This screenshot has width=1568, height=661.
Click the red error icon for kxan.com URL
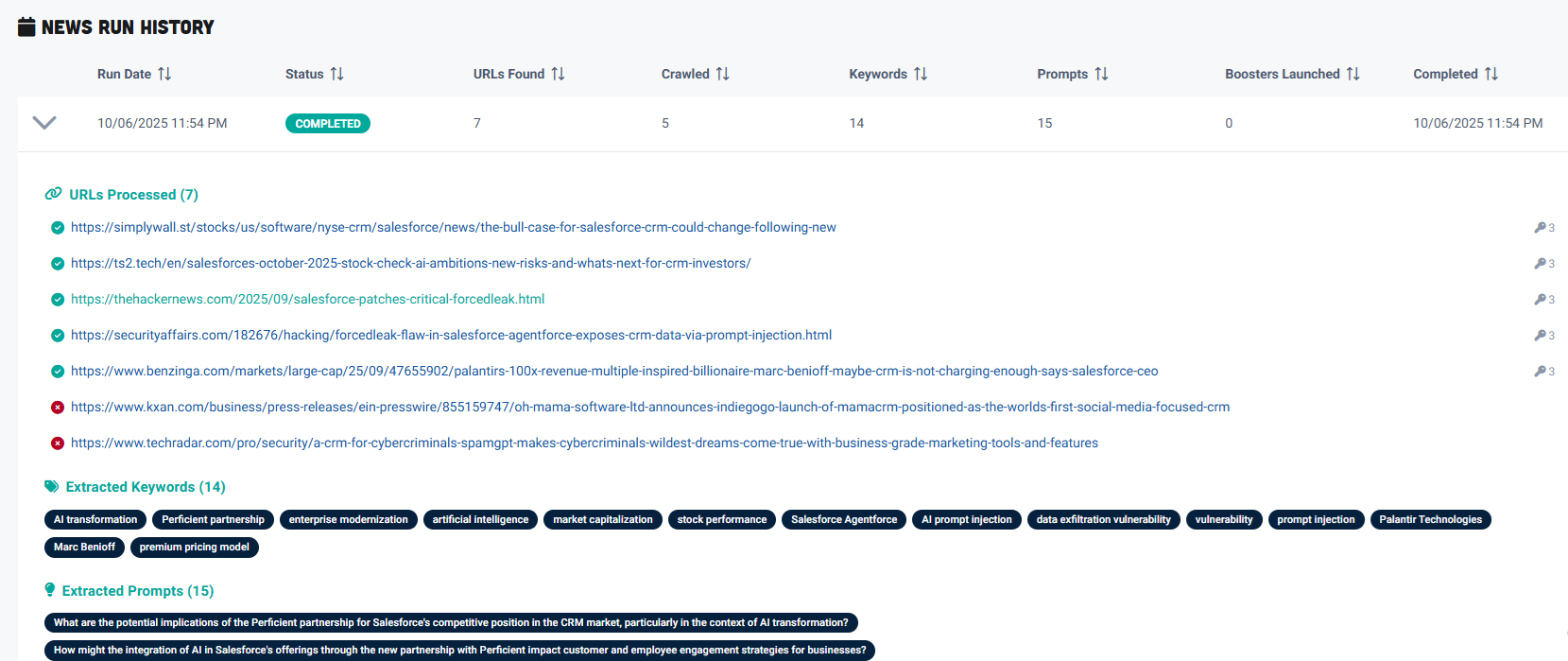58,408
